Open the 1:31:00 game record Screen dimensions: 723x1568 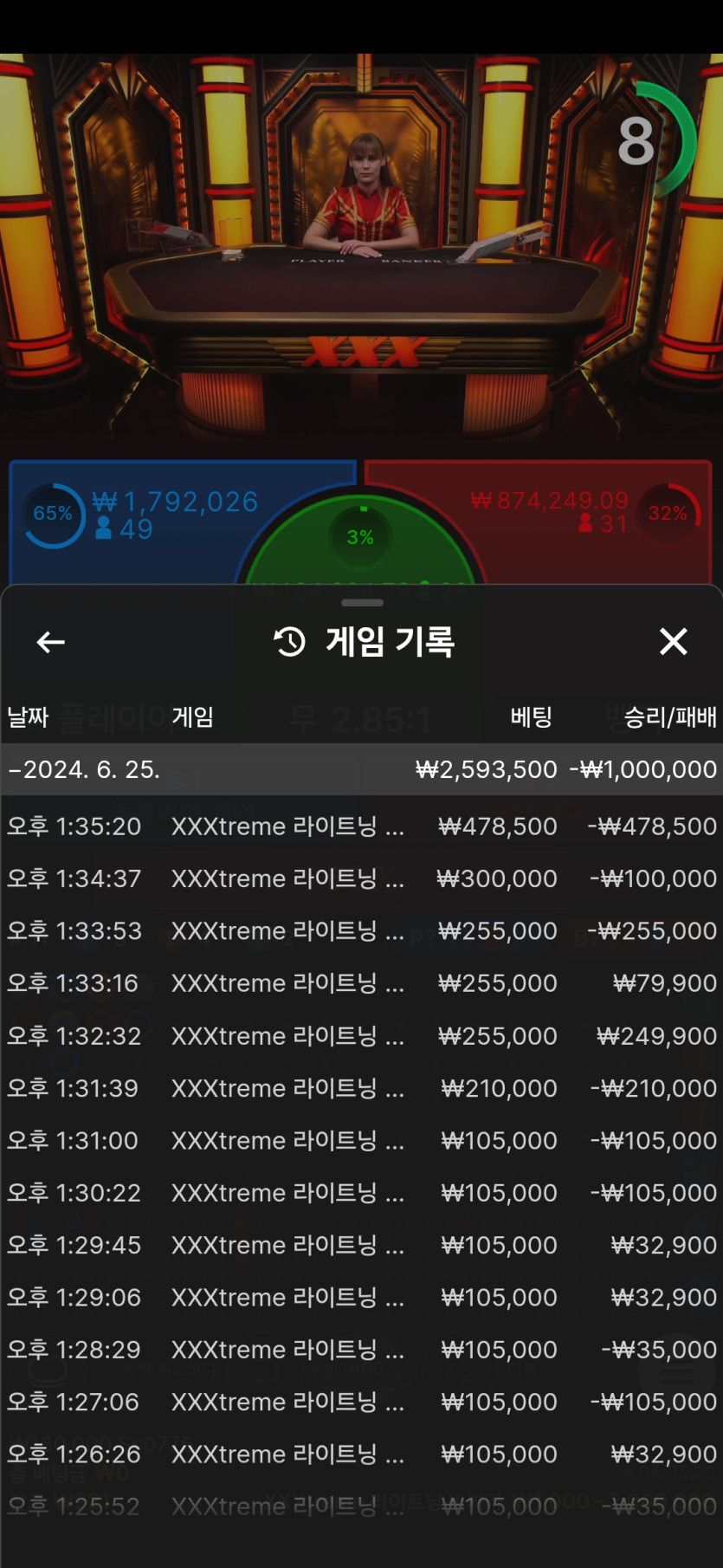coord(361,1140)
